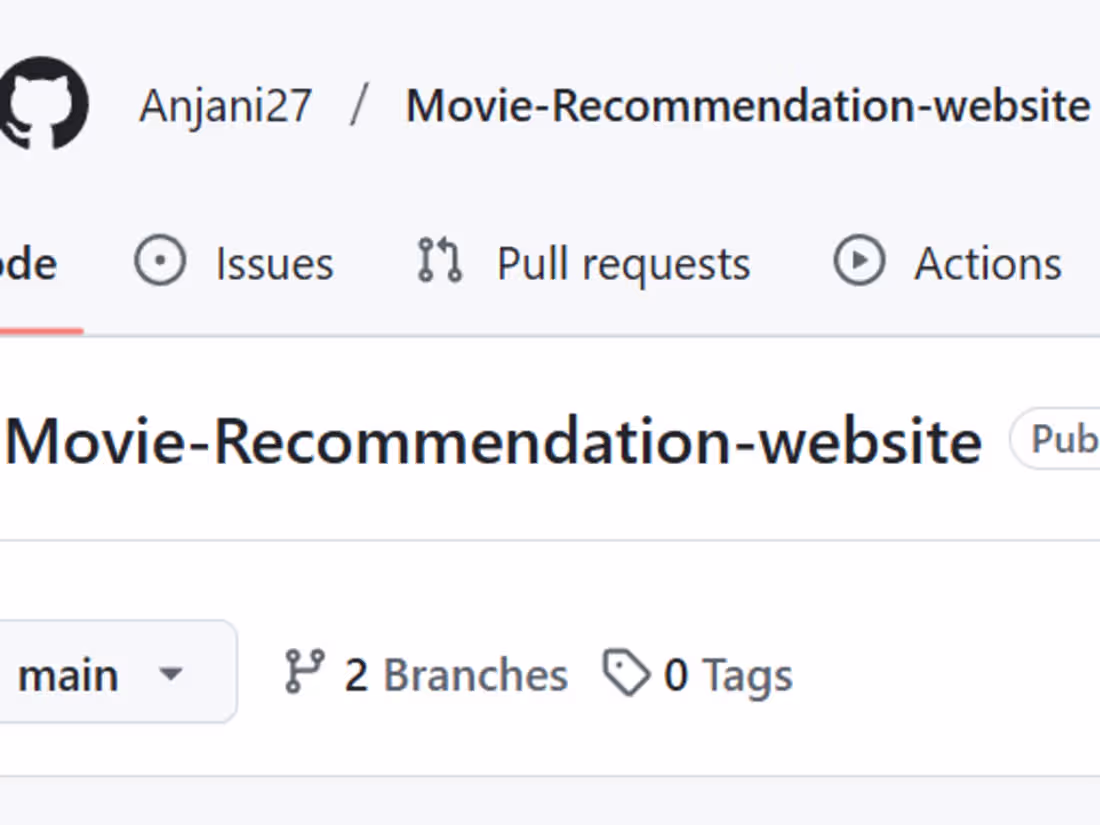The height and width of the screenshot is (825, 1100).
Task: Open the Anjani27 profile link
Action: tap(225, 104)
